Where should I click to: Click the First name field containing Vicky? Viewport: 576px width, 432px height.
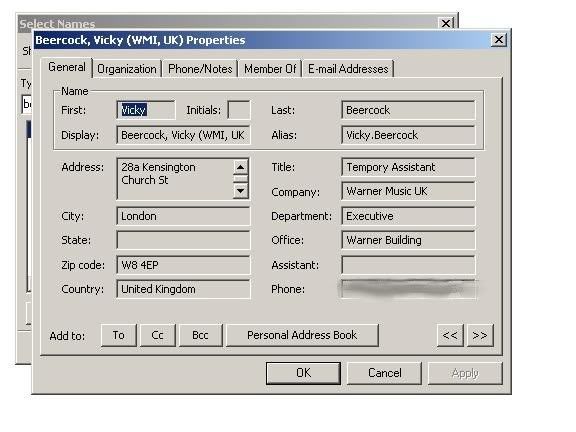(146, 110)
